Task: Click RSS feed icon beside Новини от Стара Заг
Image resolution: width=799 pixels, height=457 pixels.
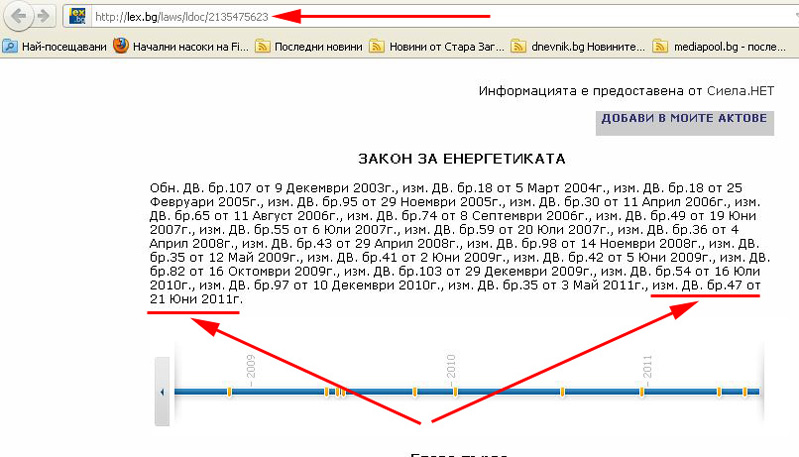Action: coord(378,46)
